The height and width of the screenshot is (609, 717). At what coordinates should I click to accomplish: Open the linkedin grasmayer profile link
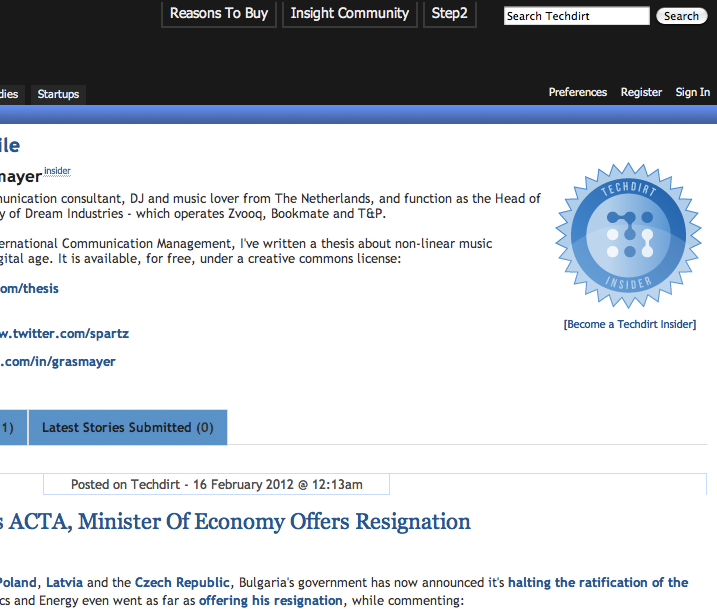pyautogui.click(x=58, y=362)
